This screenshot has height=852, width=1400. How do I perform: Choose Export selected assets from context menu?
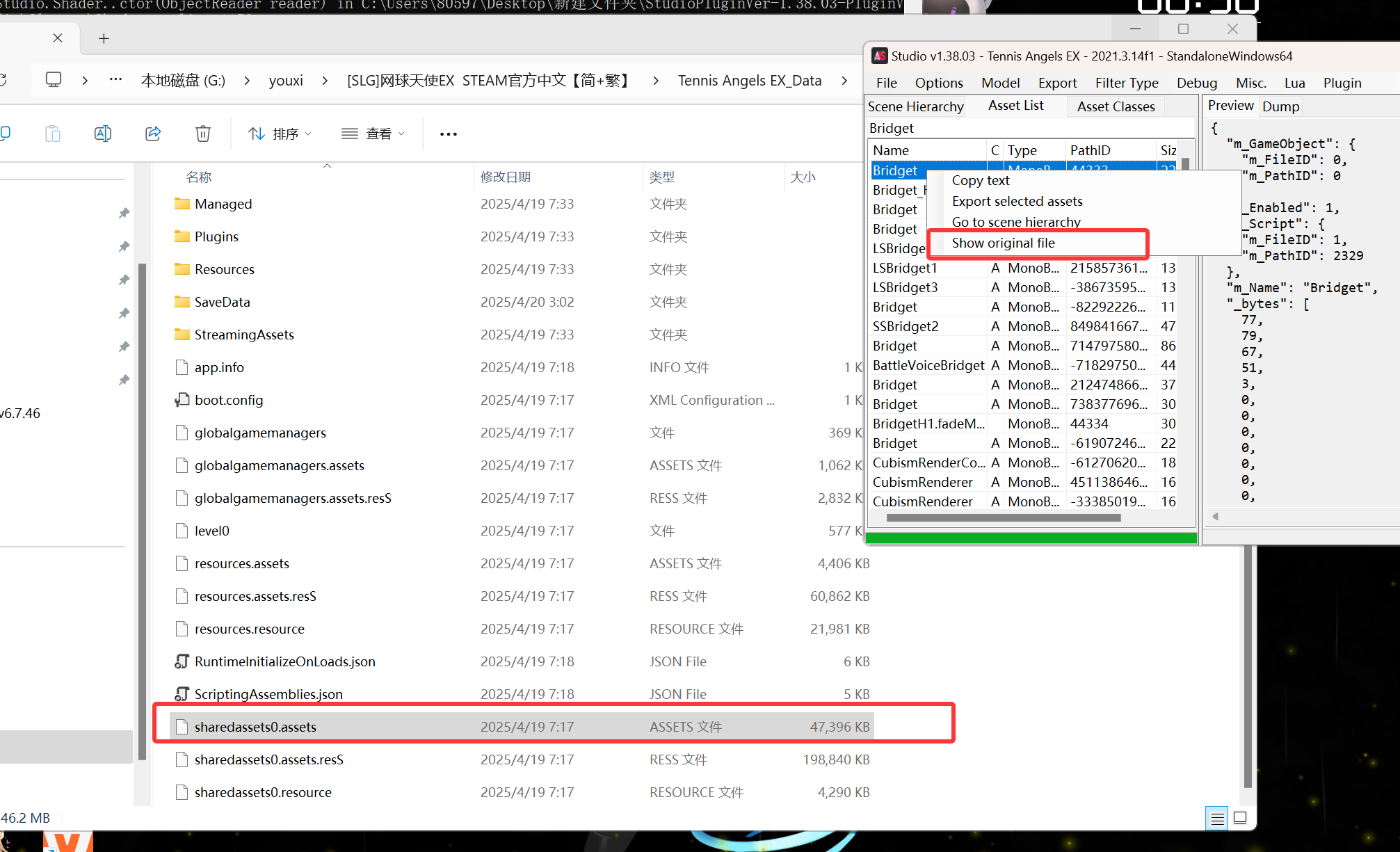pos(1017,201)
